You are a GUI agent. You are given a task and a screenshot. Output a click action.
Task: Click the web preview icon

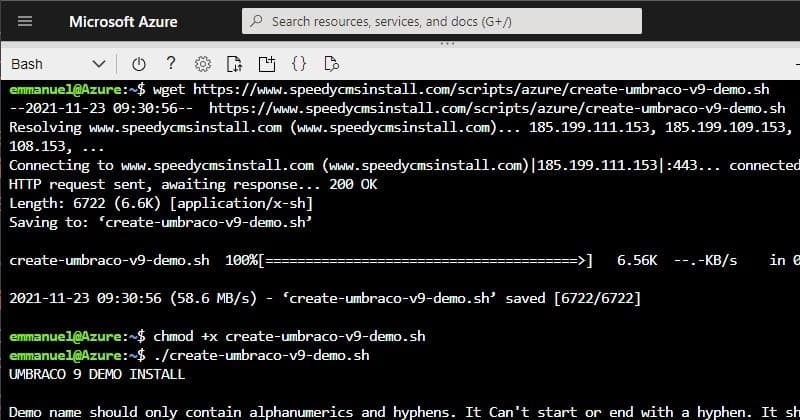click(331, 64)
